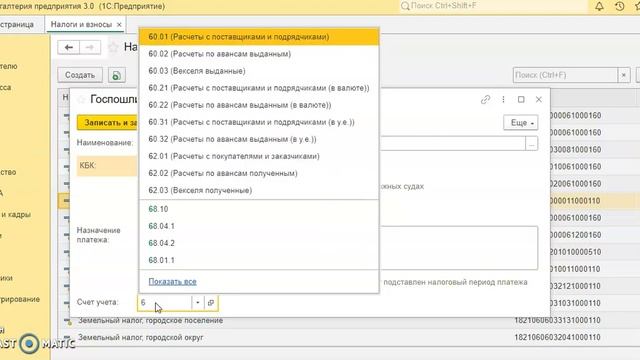Viewport: 640px width, 360px height.
Task: Close the Госпошлина dialog
Action: click(539, 100)
